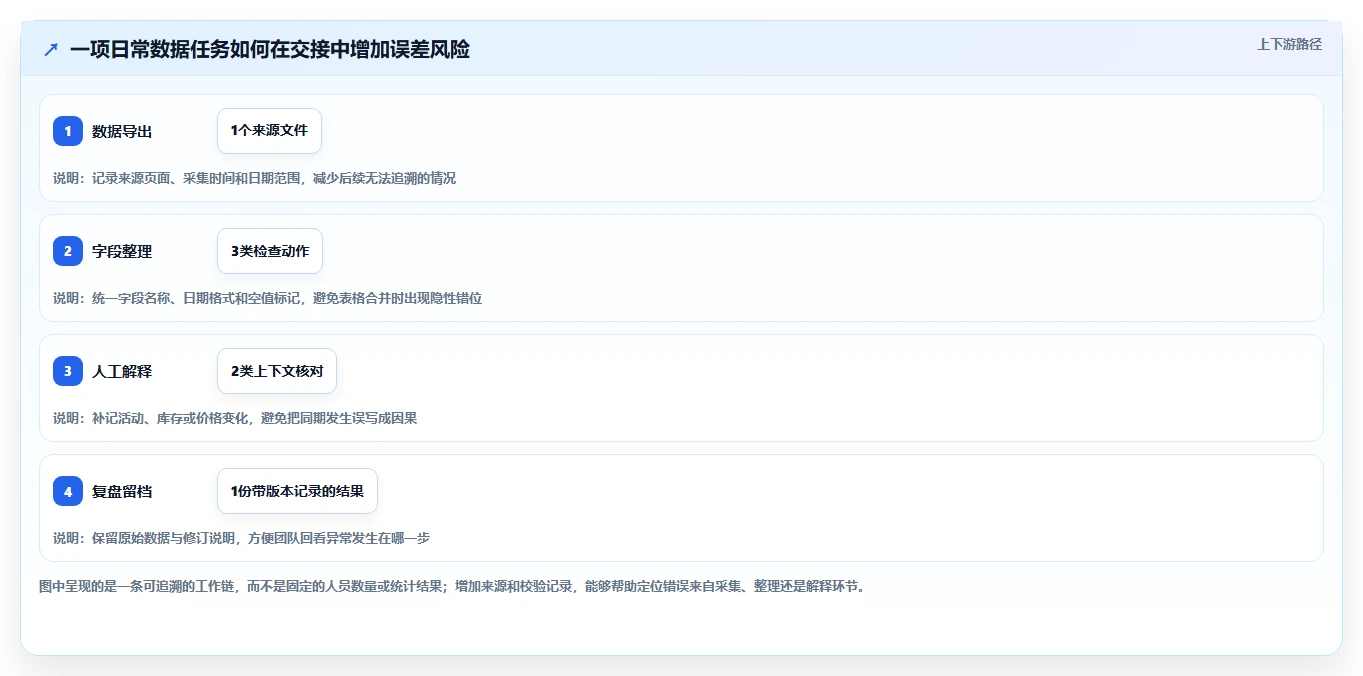Click the 1份带版本记录的结果 chip

click(297, 491)
